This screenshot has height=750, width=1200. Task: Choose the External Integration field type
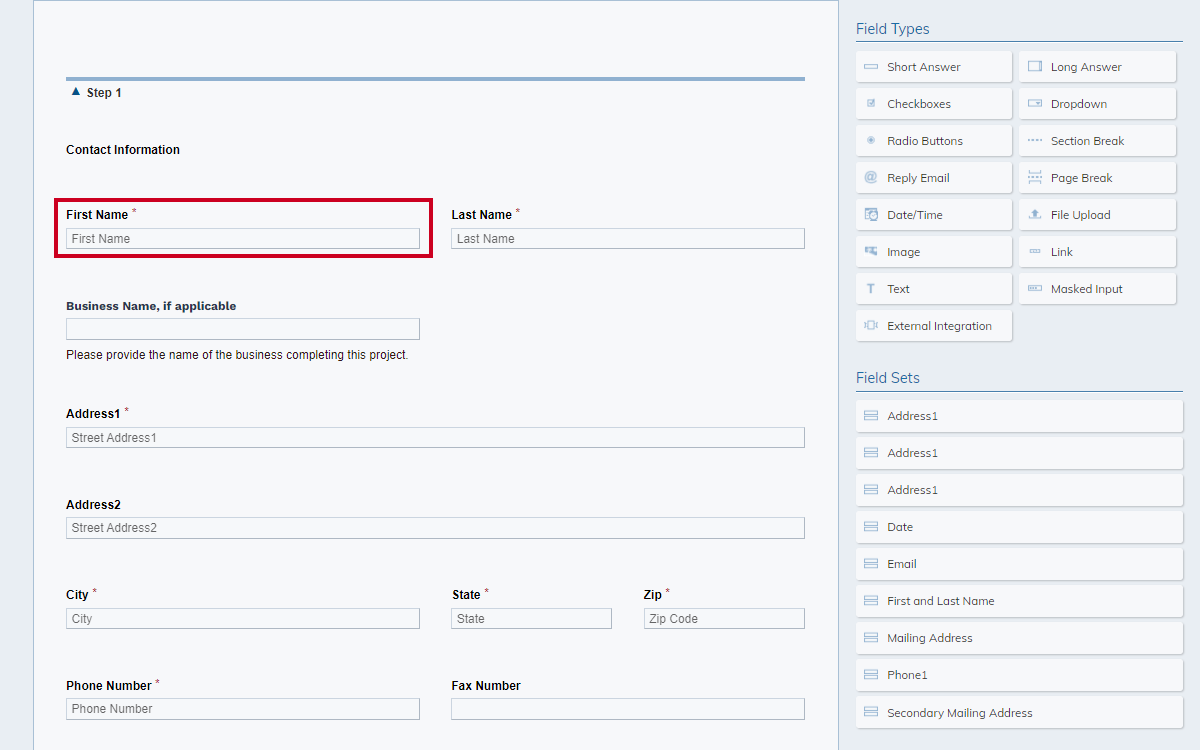pyautogui.click(x=934, y=326)
